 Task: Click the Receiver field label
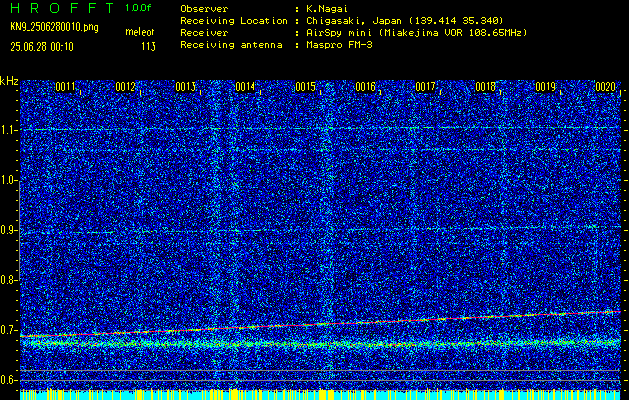point(204,33)
